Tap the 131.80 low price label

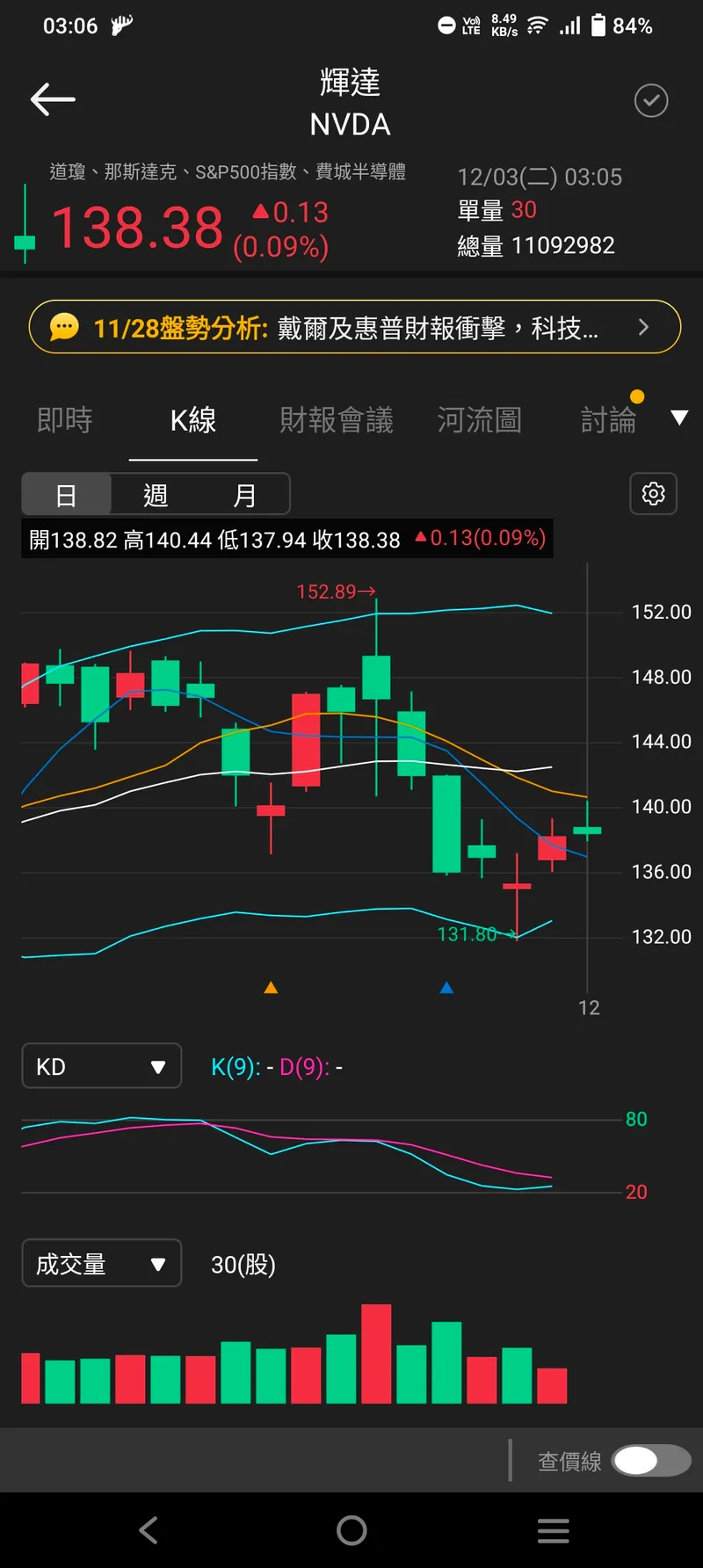point(476,934)
